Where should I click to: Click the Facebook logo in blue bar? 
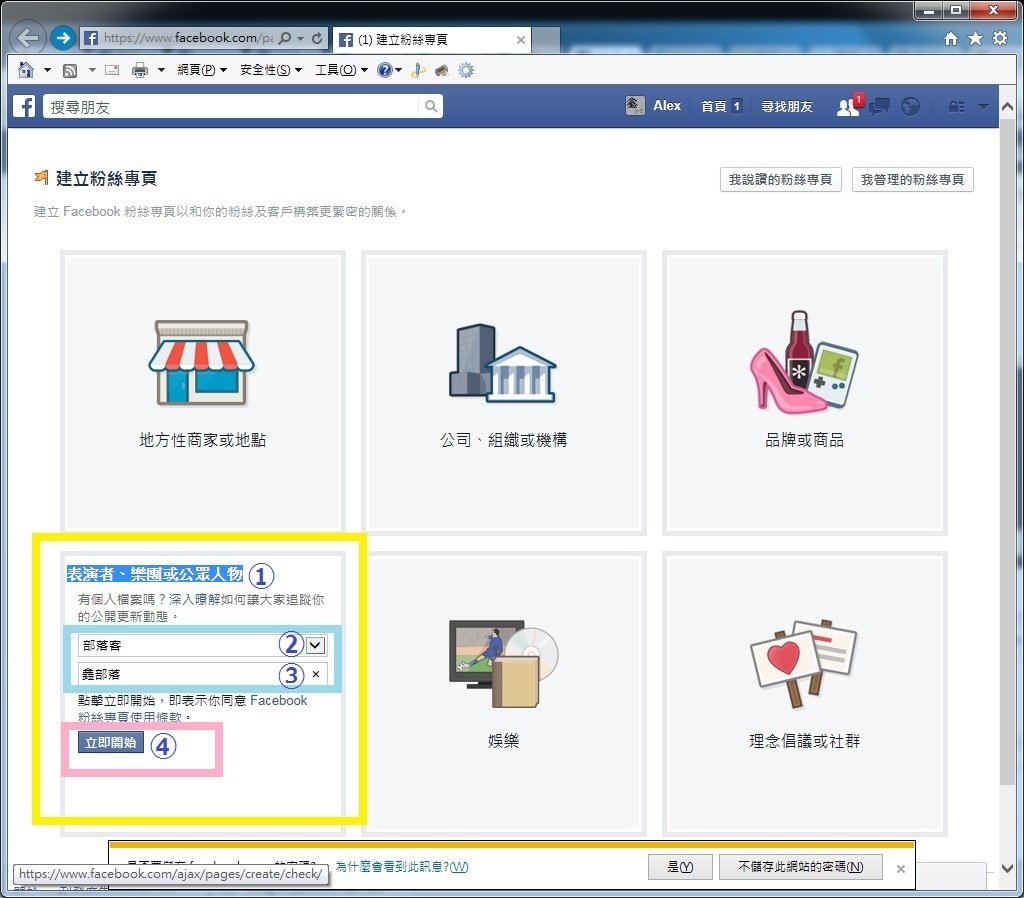click(24, 106)
